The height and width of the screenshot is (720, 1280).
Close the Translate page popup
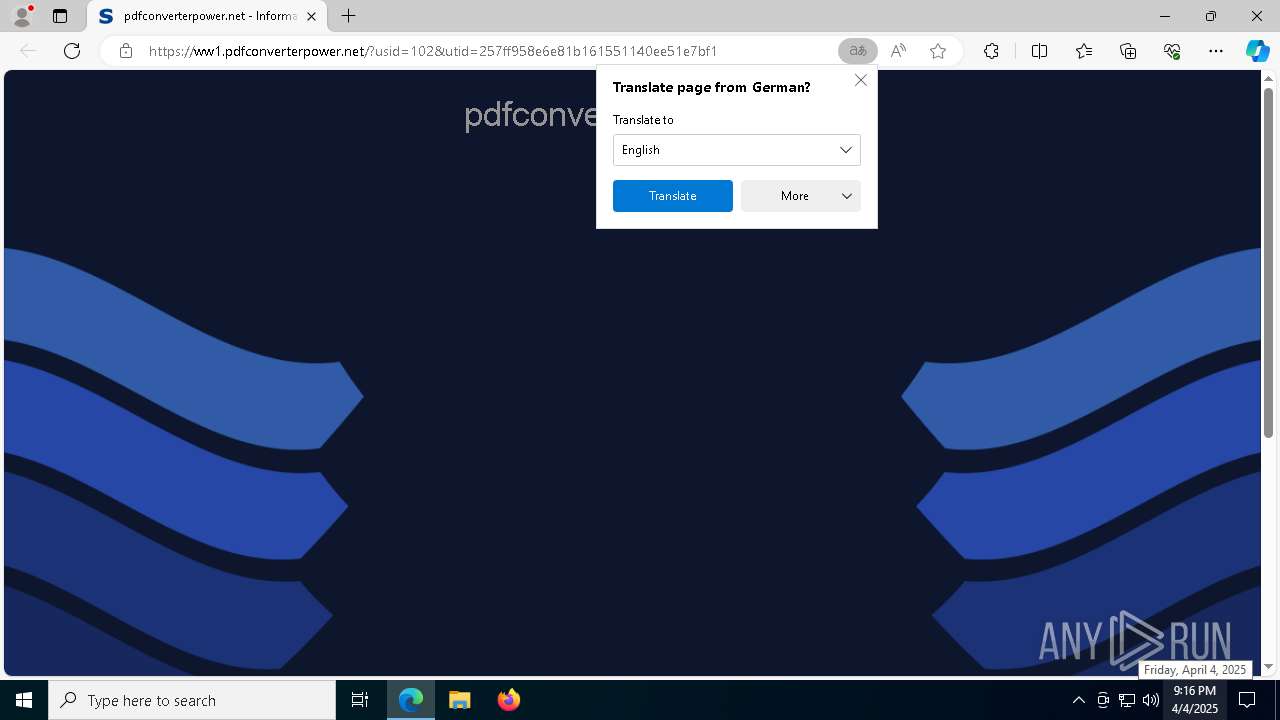pos(861,80)
